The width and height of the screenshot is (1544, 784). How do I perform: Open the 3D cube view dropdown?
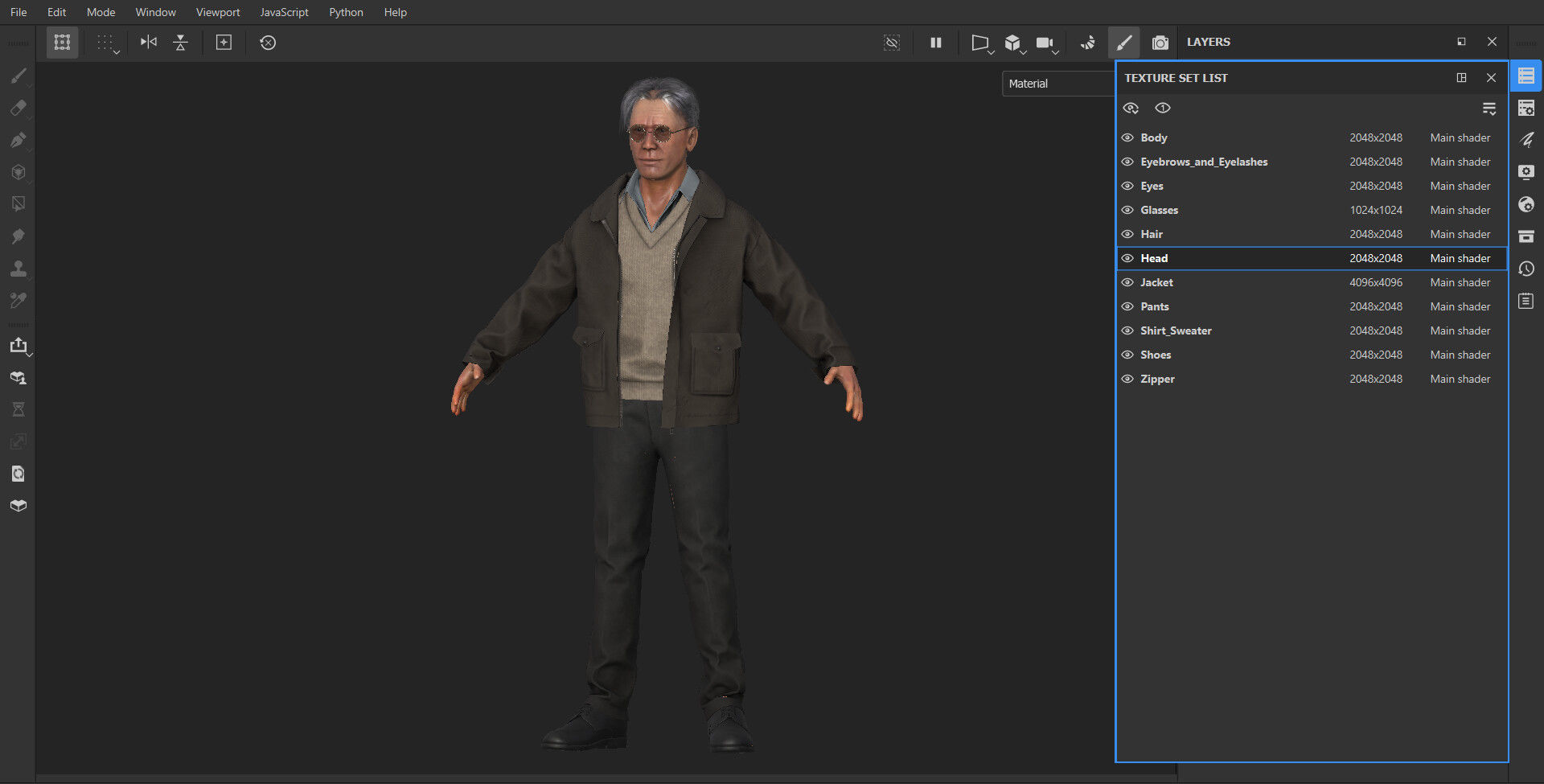[1014, 43]
